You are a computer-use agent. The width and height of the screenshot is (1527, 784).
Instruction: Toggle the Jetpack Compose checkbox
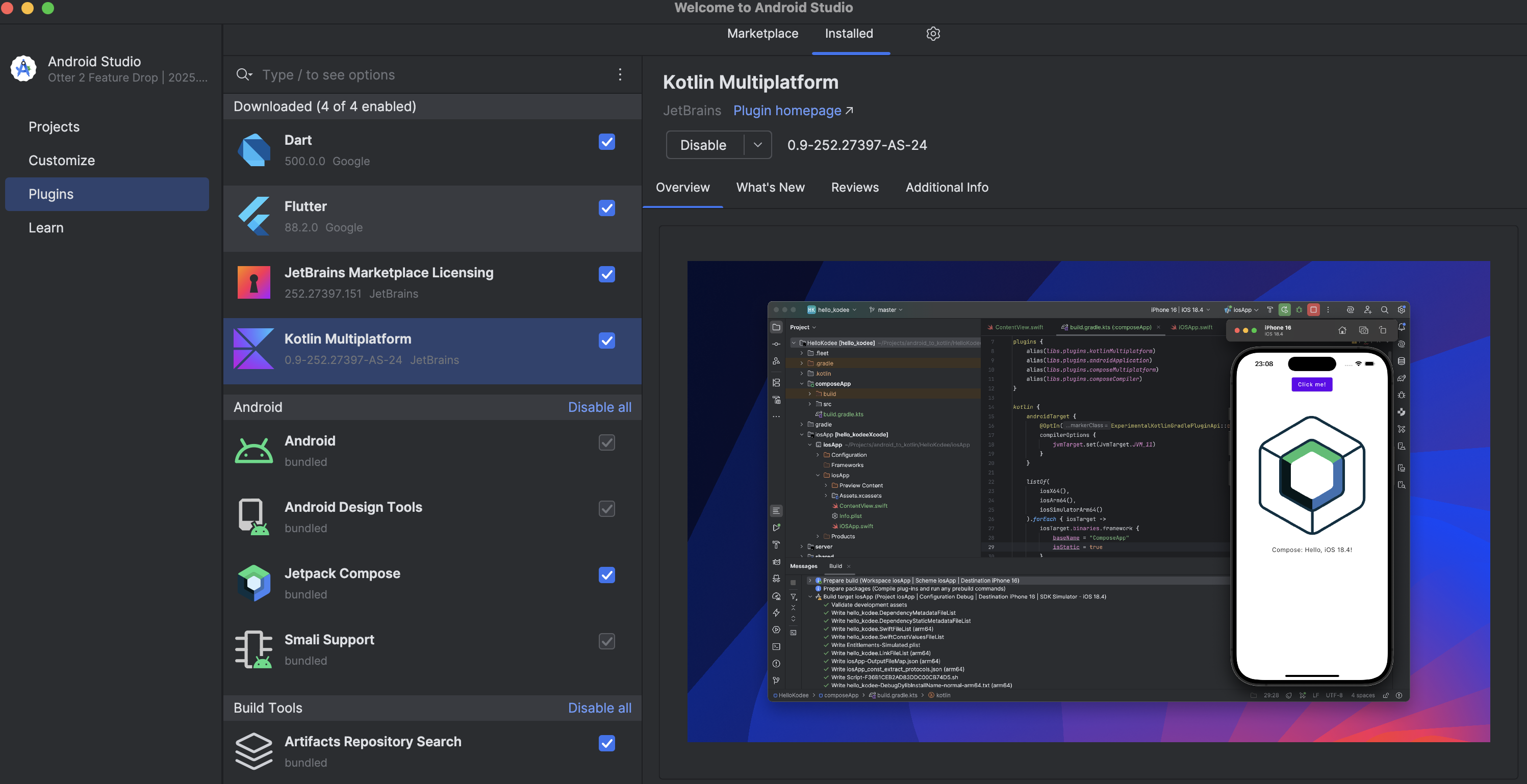coord(606,576)
